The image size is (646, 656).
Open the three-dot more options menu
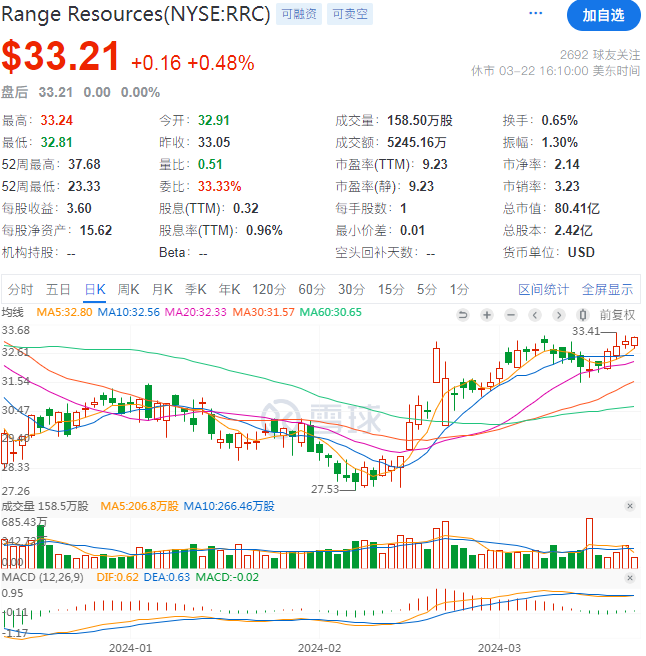click(x=536, y=13)
